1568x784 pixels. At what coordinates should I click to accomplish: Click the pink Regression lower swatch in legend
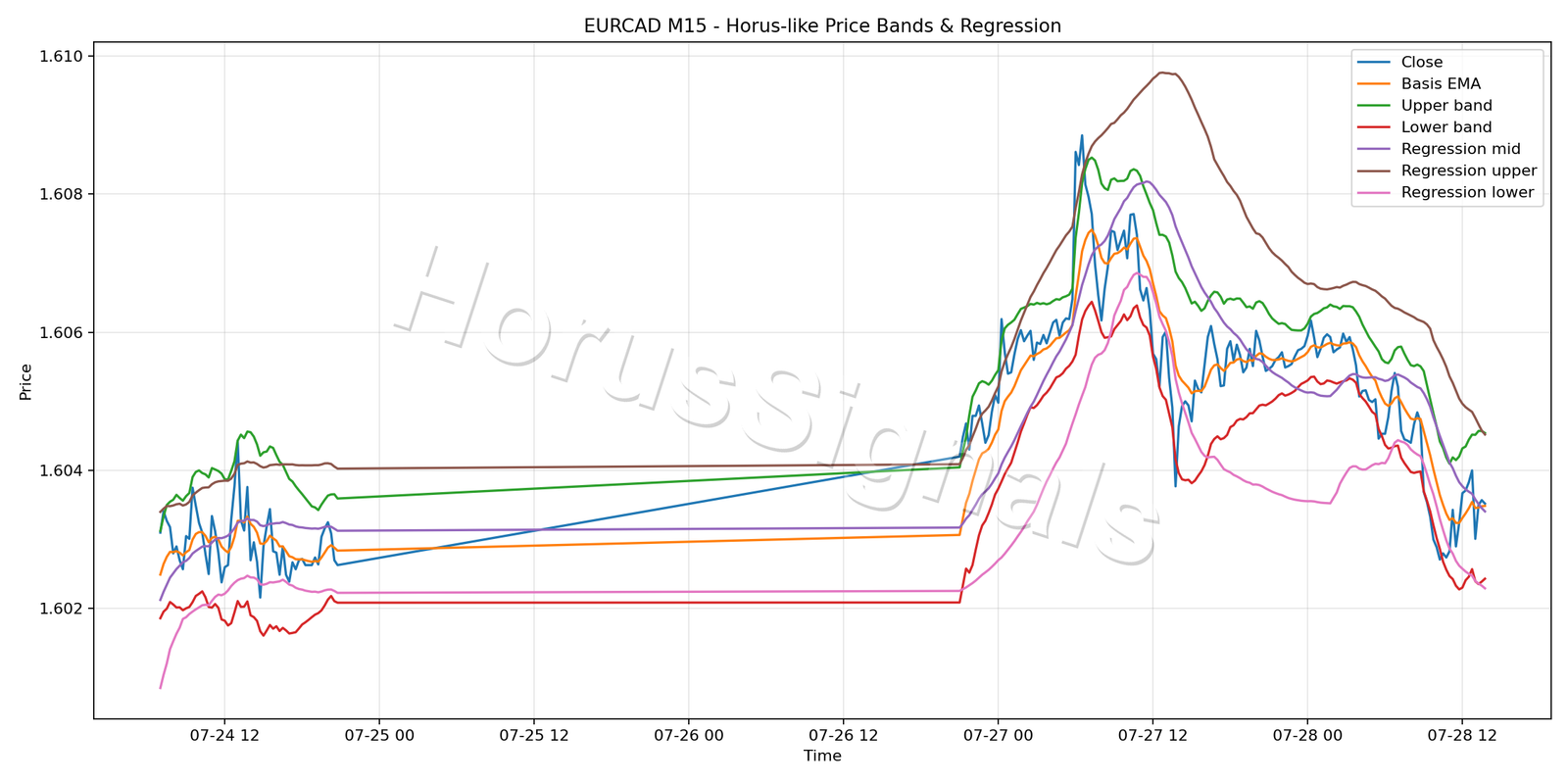click(1373, 192)
